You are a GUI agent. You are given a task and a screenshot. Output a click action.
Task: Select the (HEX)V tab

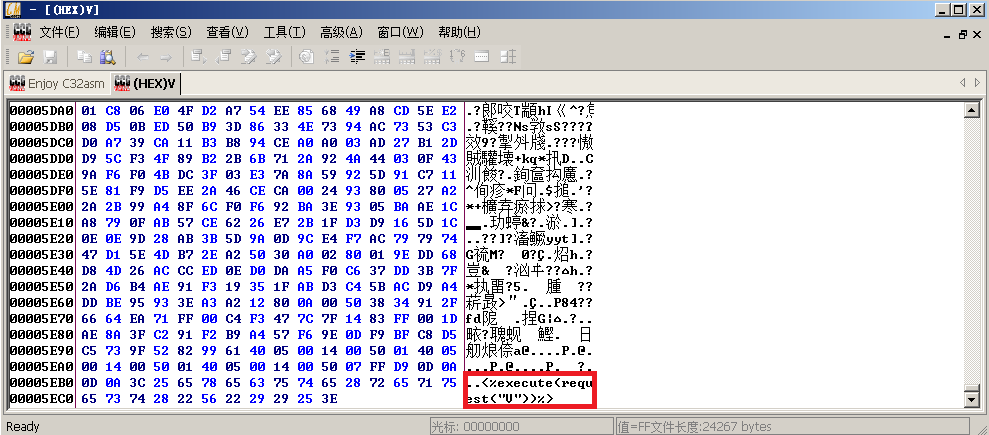pos(145,84)
